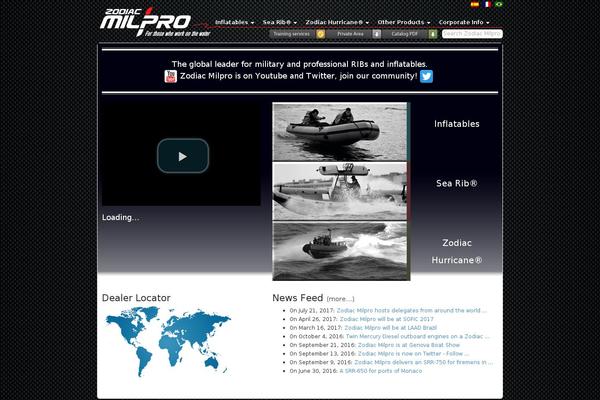Expand the Sea Rib® menu
Image resolution: width=600 pixels, height=400 pixels.
[280, 22]
